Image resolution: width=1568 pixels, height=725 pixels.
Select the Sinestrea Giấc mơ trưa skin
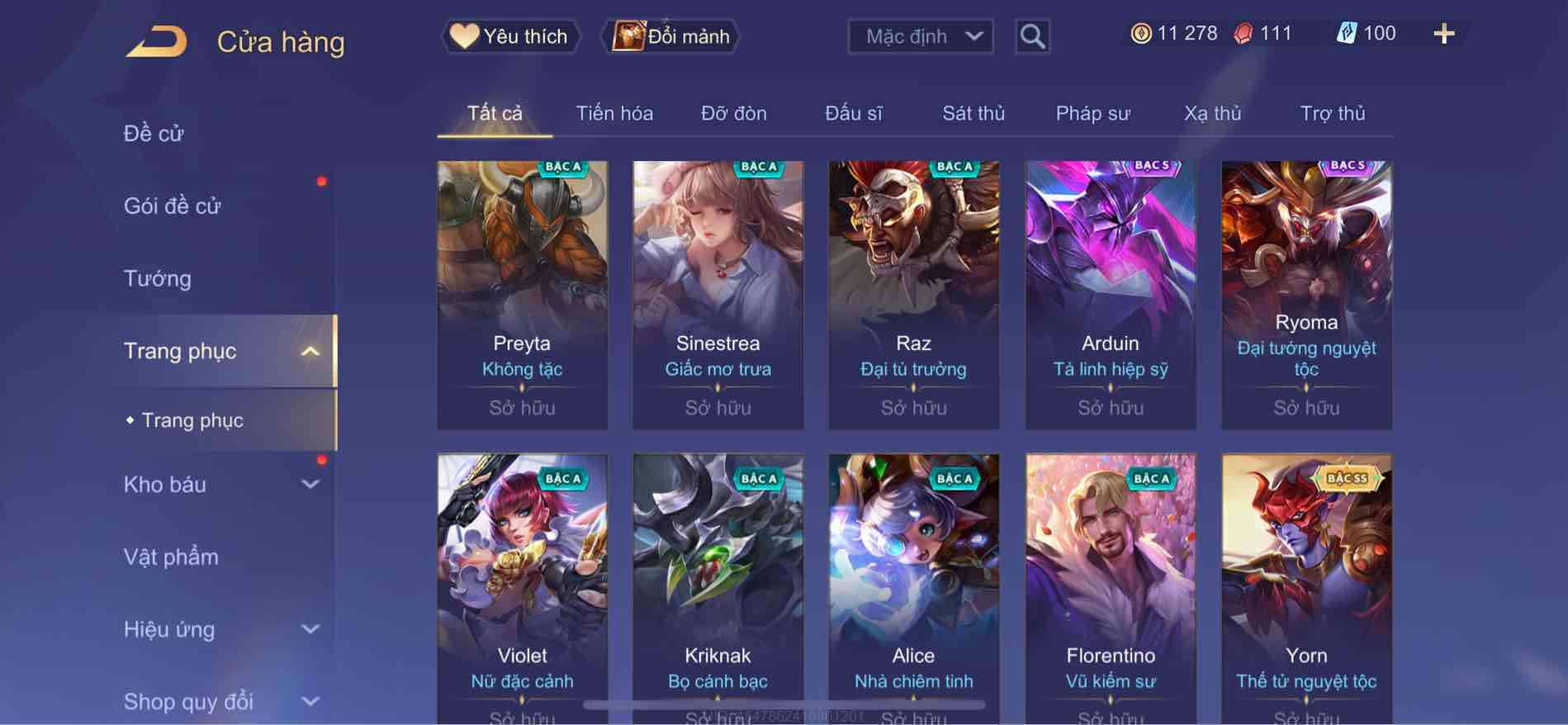[x=718, y=295]
